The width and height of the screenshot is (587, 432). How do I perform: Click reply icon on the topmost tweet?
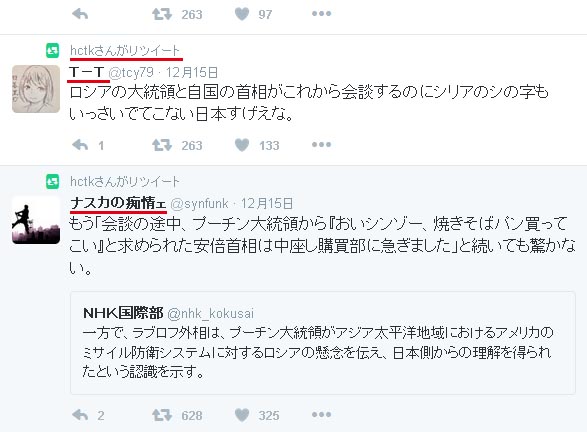[80, 14]
